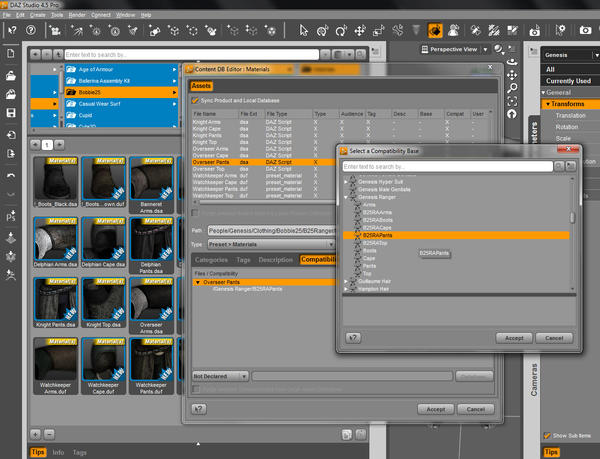The height and width of the screenshot is (459, 600).
Task: Activate the Rotate tool in toolbar
Action: pyautogui.click(x=341, y=30)
